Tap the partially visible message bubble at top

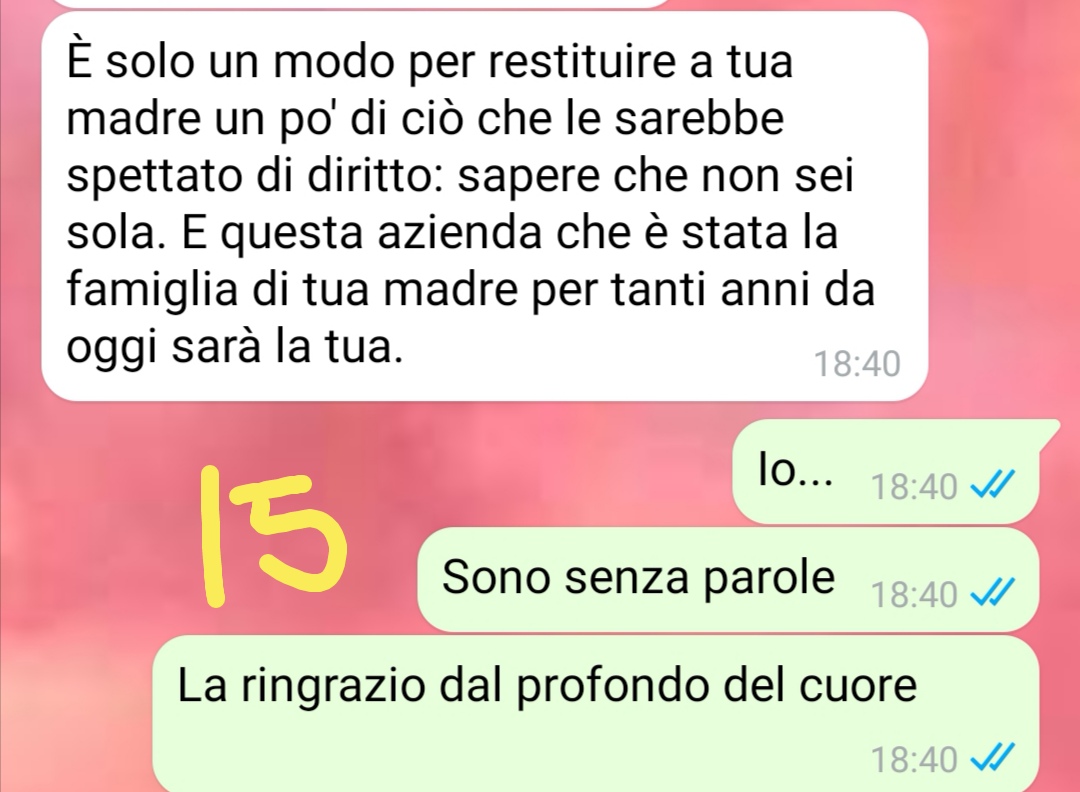click(x=362, y=3)
